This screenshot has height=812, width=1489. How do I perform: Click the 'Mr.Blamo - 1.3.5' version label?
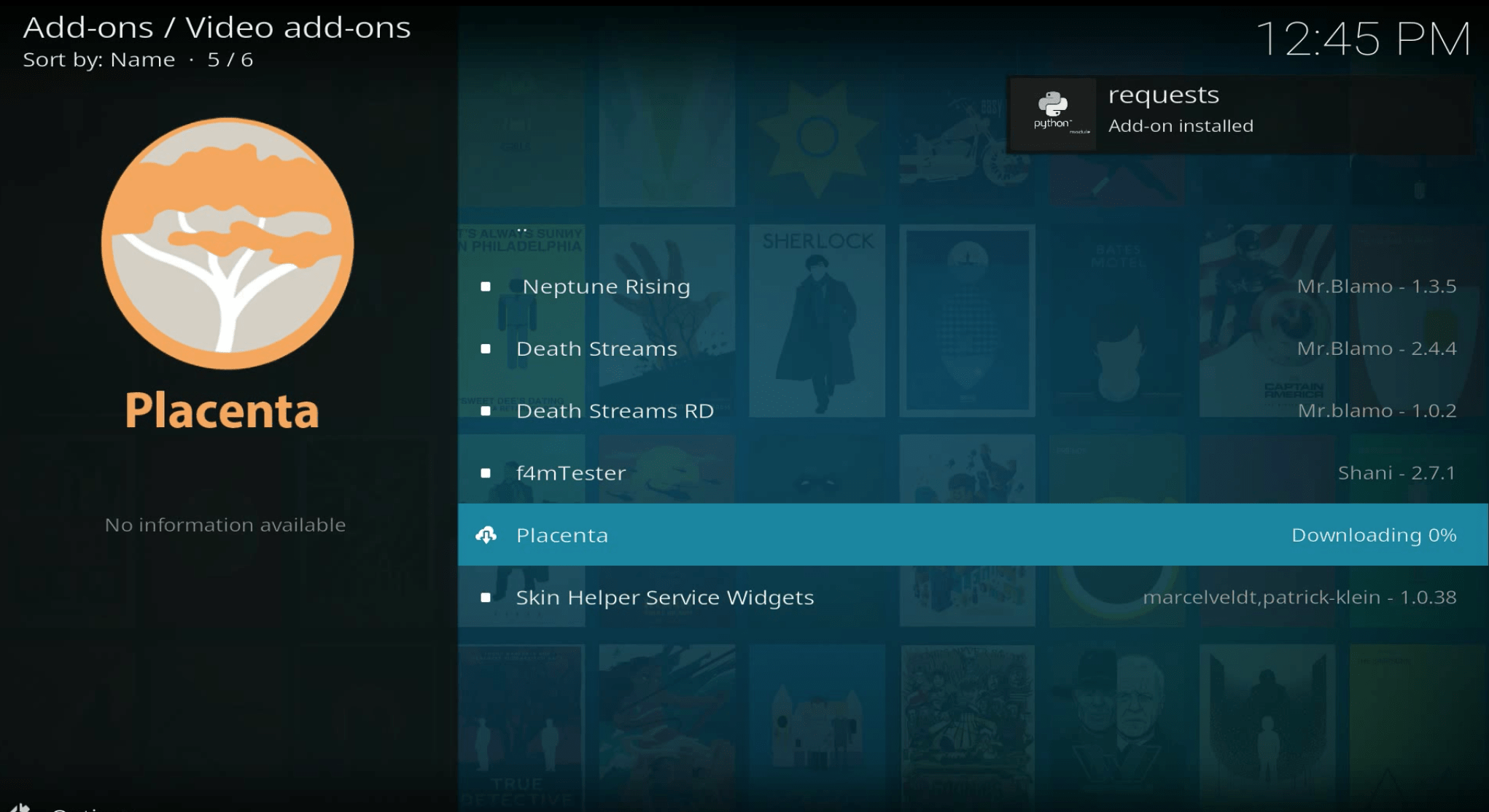pyautogui.click(x=1377, y=286)
